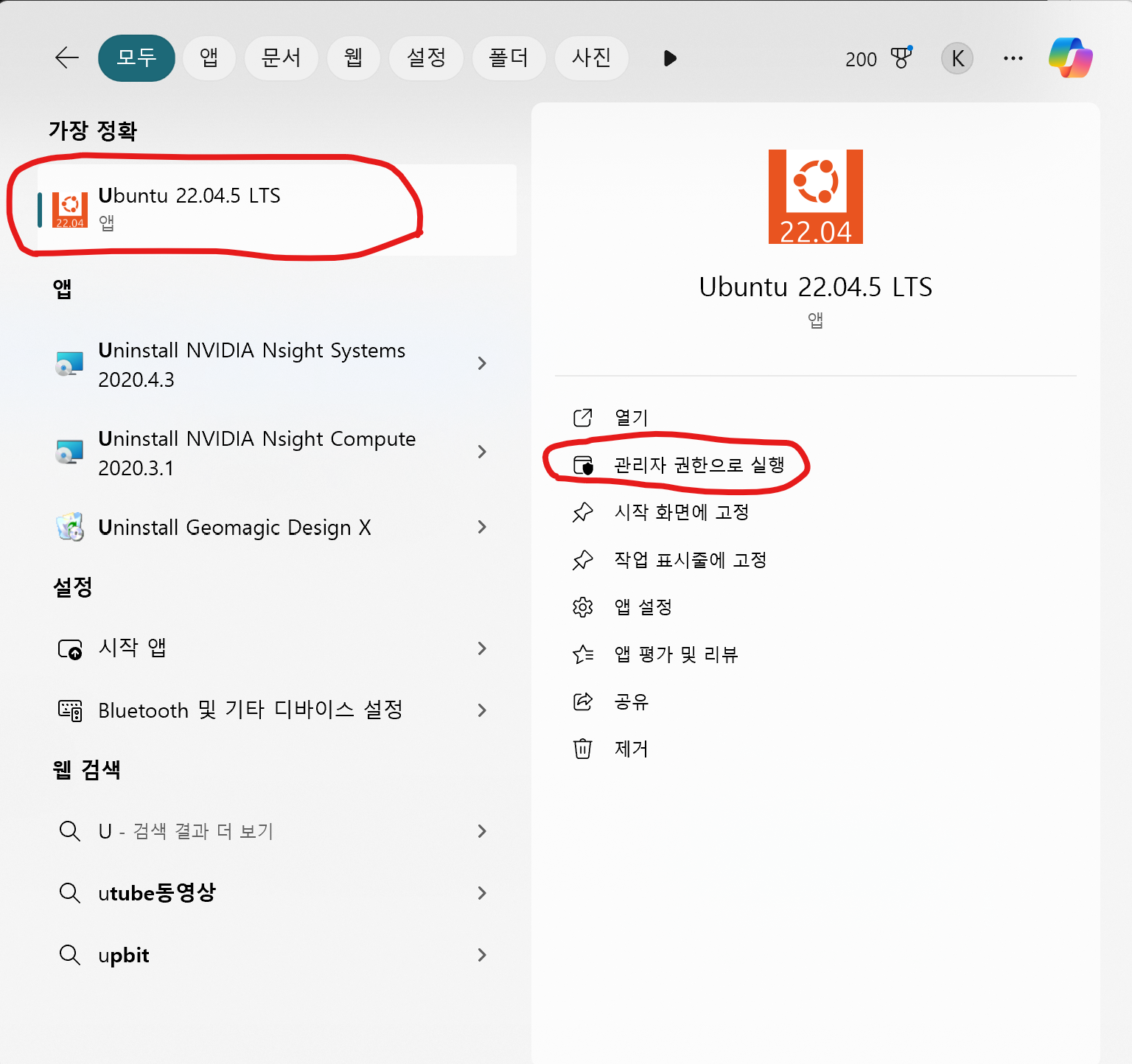Expand the utube동영상 suggestion chevron
This screenshot has width=1132, height=1064.
coord(482,893)
